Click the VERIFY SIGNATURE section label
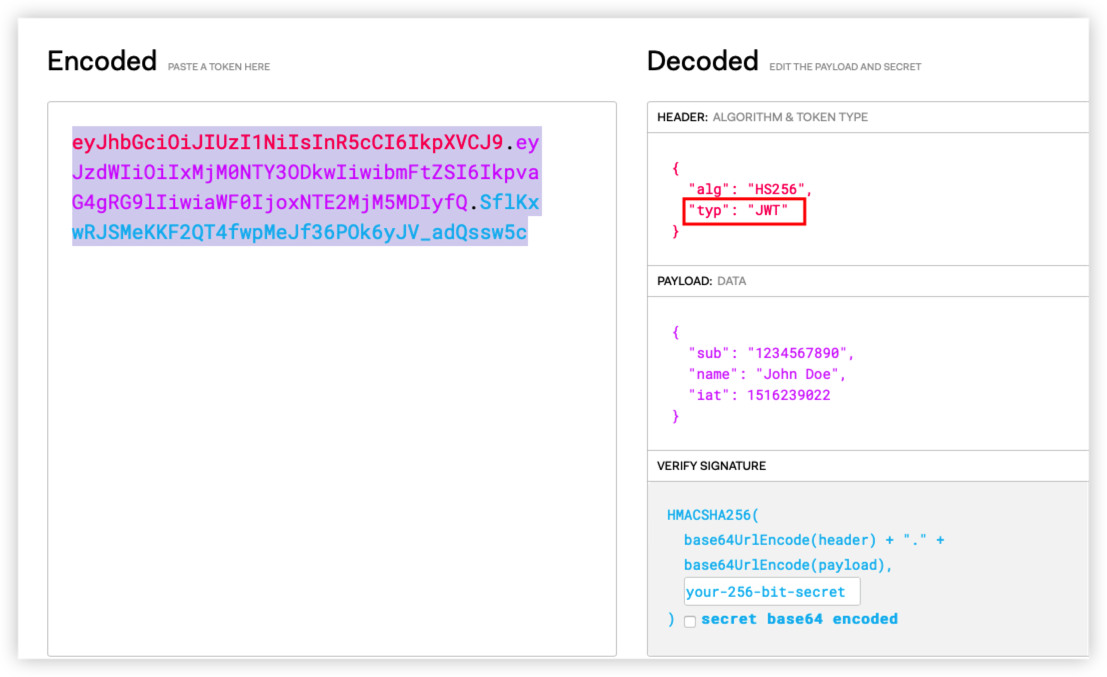 [711, 466]
